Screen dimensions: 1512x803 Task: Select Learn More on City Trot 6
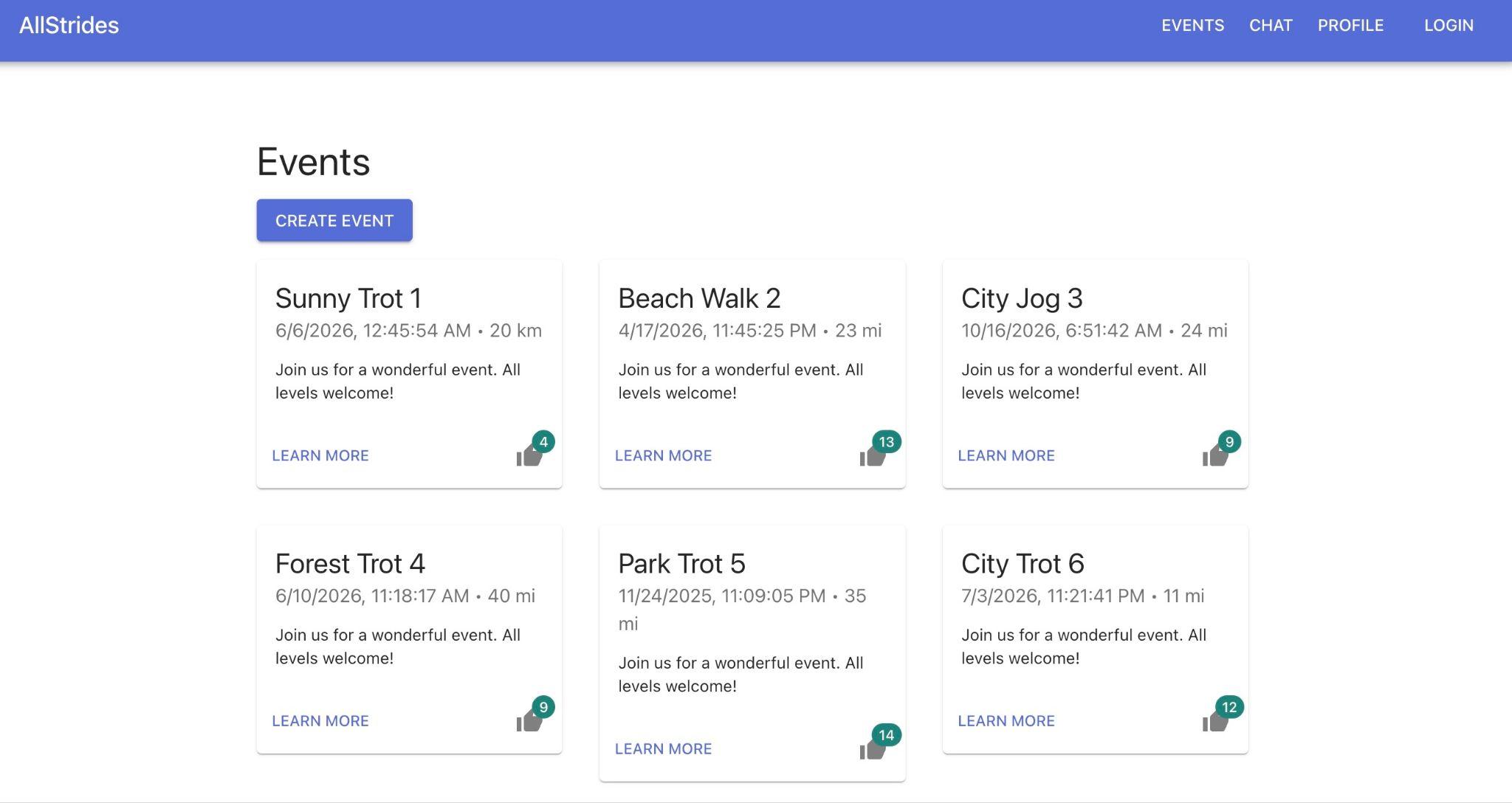pyautogui.click(x=1006, y=721)
